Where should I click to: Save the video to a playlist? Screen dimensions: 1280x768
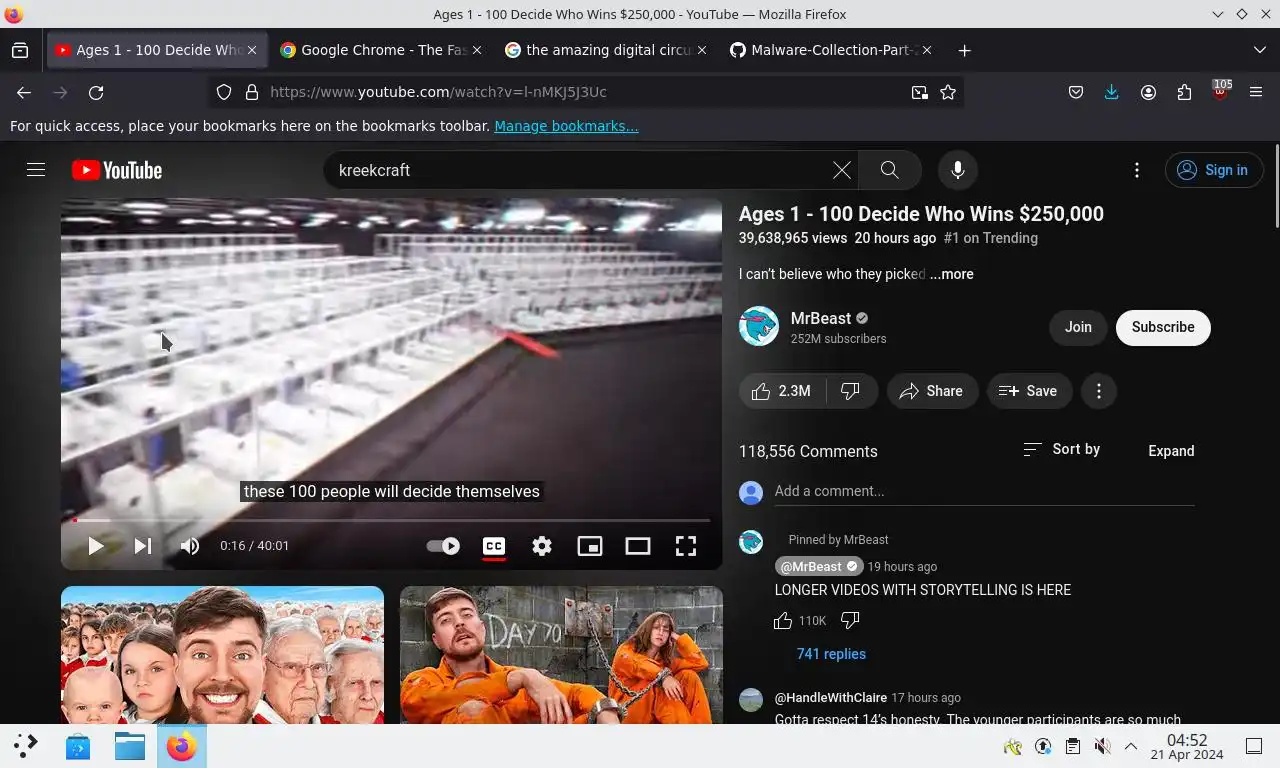click(x=1029, y=391)
